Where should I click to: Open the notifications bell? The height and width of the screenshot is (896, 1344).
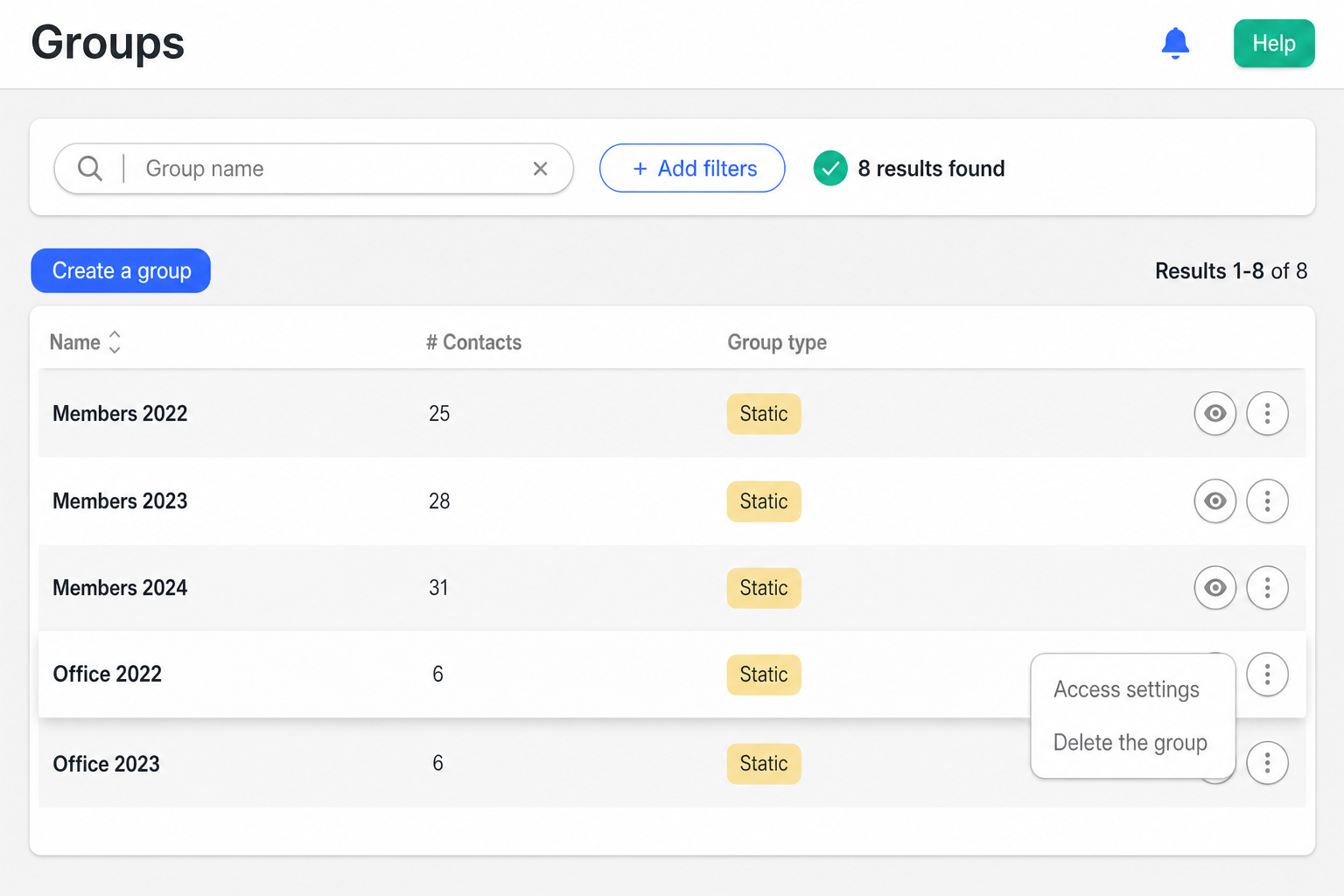coord(1175,43)
